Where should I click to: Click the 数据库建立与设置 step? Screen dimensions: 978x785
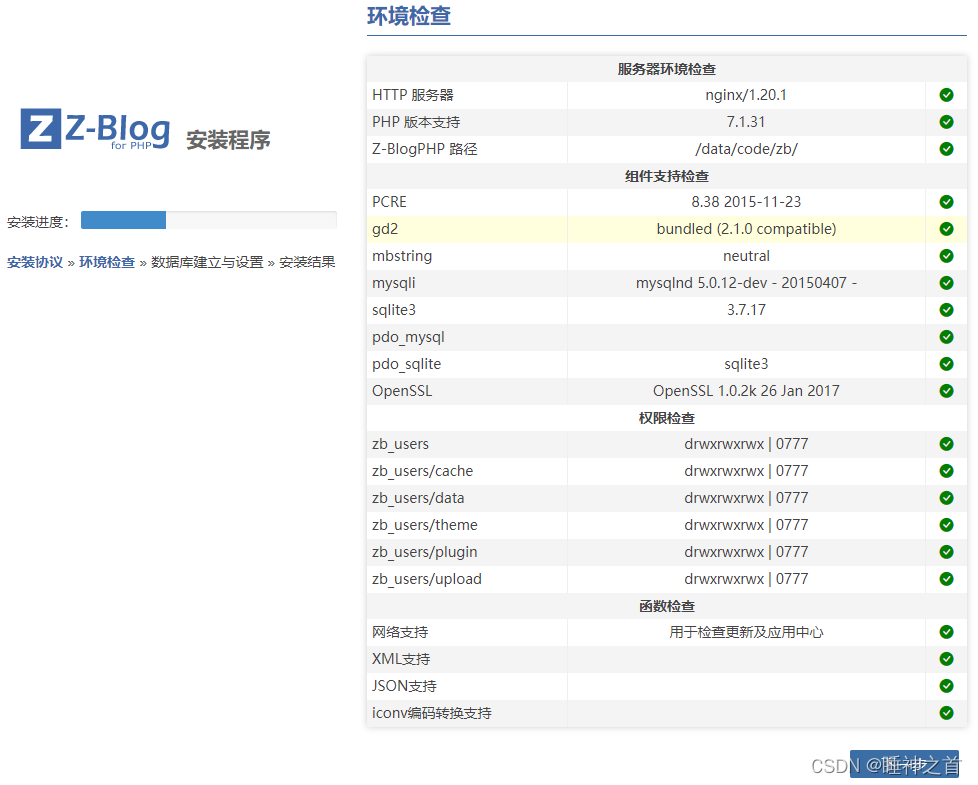point(207,262)
